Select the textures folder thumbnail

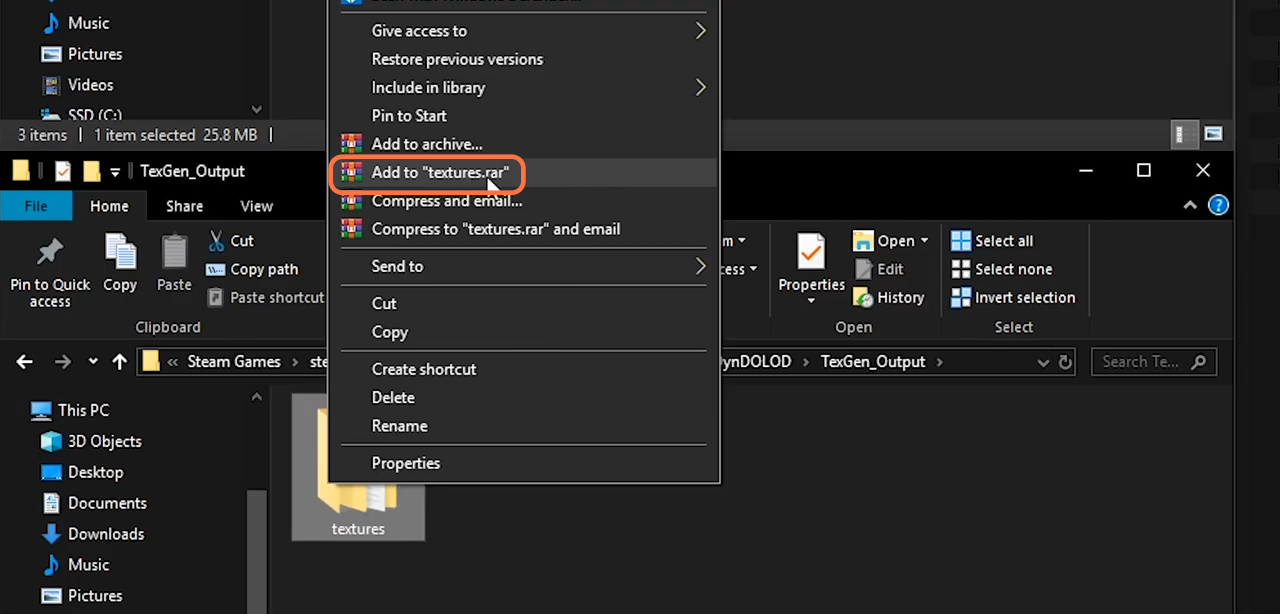click(x=358, y=466)
